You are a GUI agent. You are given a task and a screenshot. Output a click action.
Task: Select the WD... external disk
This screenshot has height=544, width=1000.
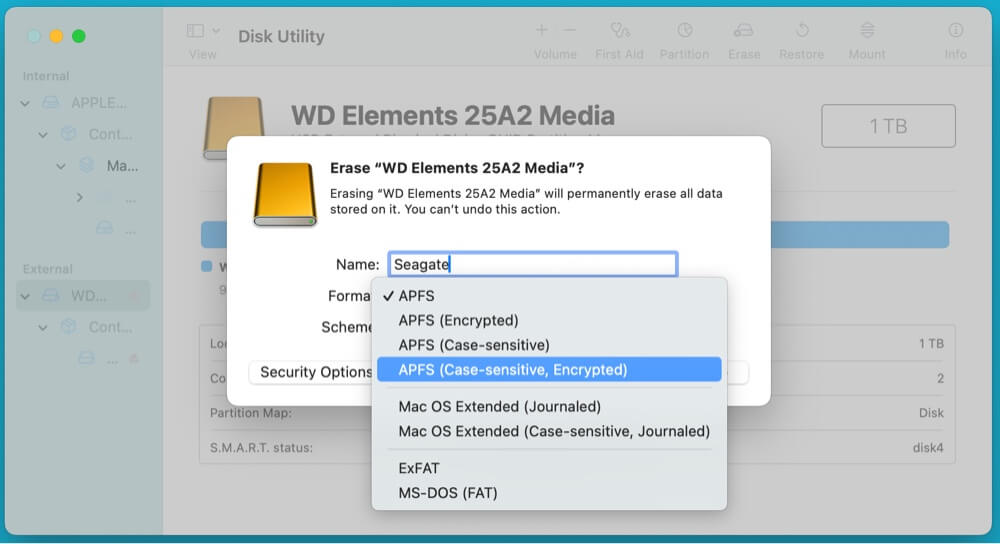pos(83,296)
